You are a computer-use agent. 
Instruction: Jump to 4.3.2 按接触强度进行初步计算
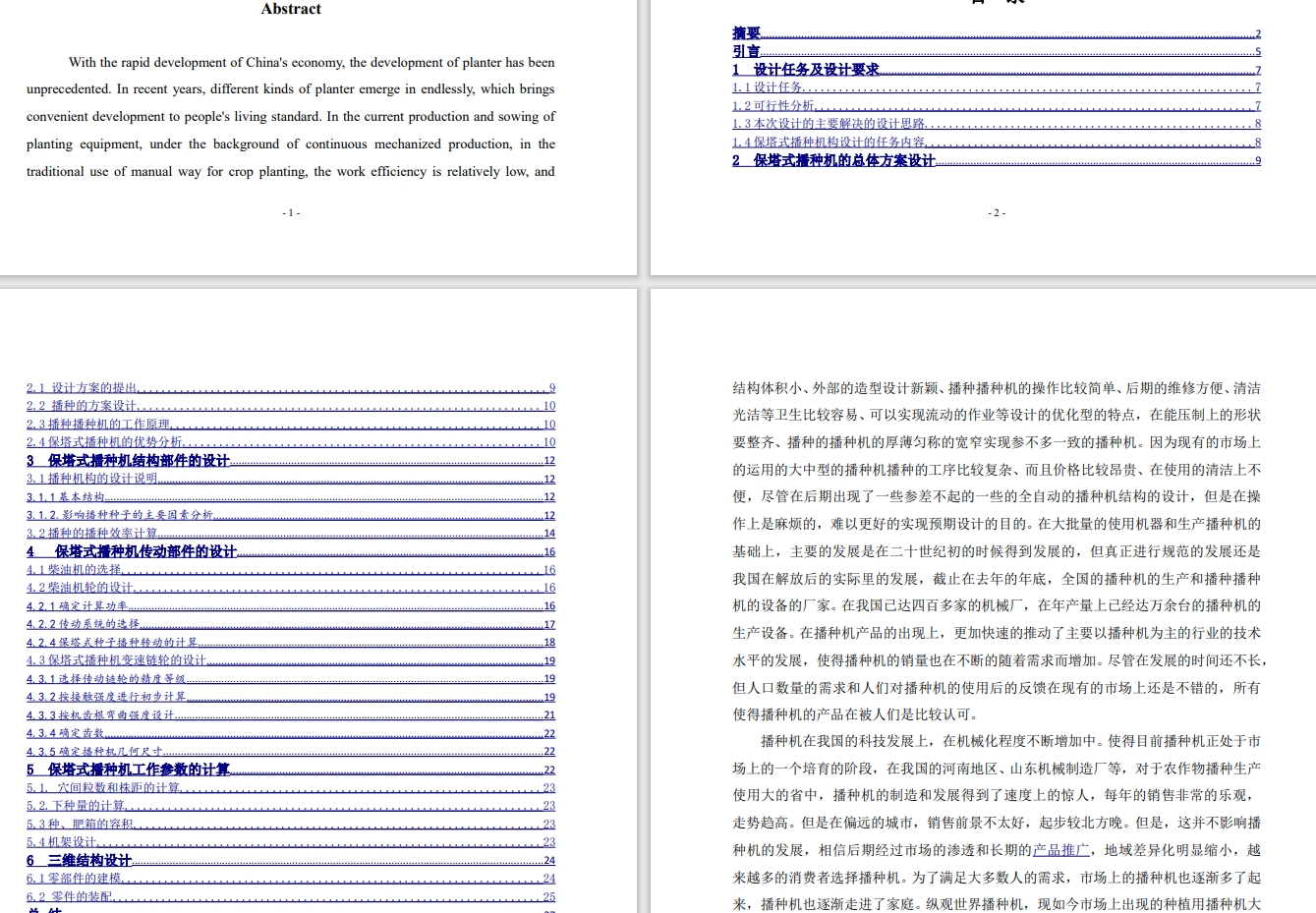[x=291, y=697]
